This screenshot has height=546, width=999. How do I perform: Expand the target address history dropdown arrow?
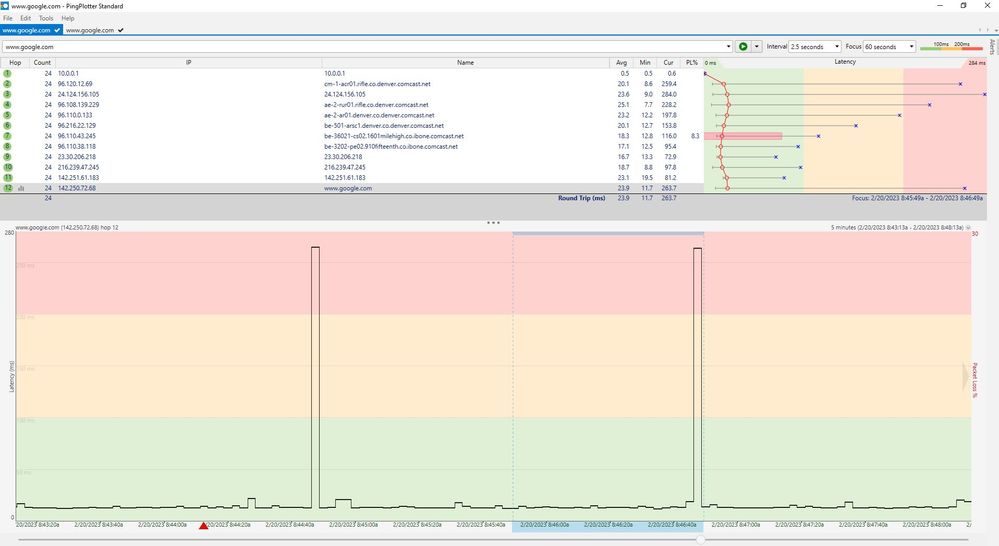728,47
